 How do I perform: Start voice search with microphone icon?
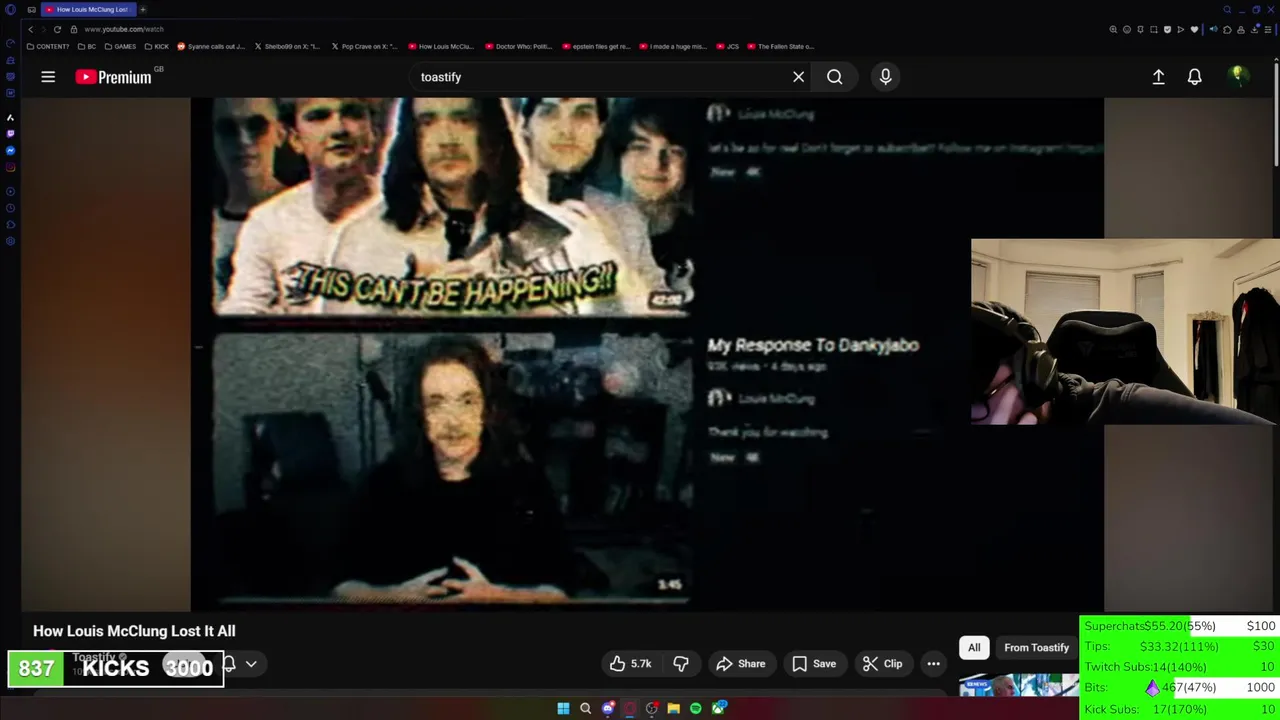point(885,77)
